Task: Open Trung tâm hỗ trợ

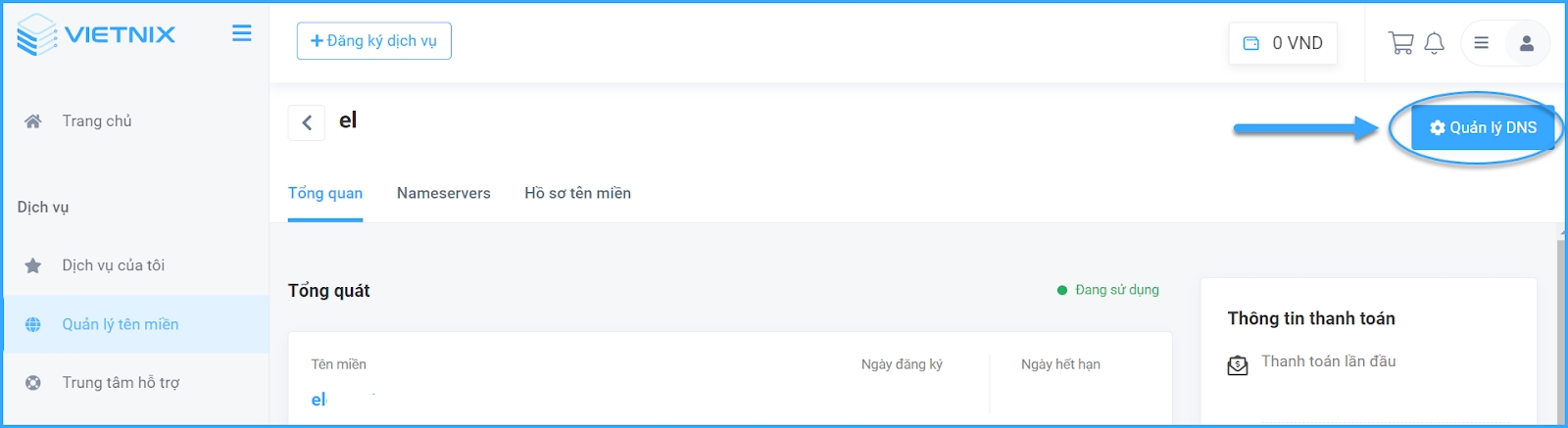Action: 121,383
